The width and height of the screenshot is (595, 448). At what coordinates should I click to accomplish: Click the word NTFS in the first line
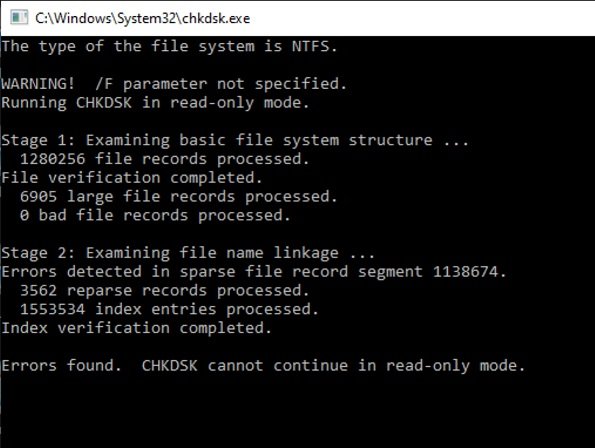point(315,47)
